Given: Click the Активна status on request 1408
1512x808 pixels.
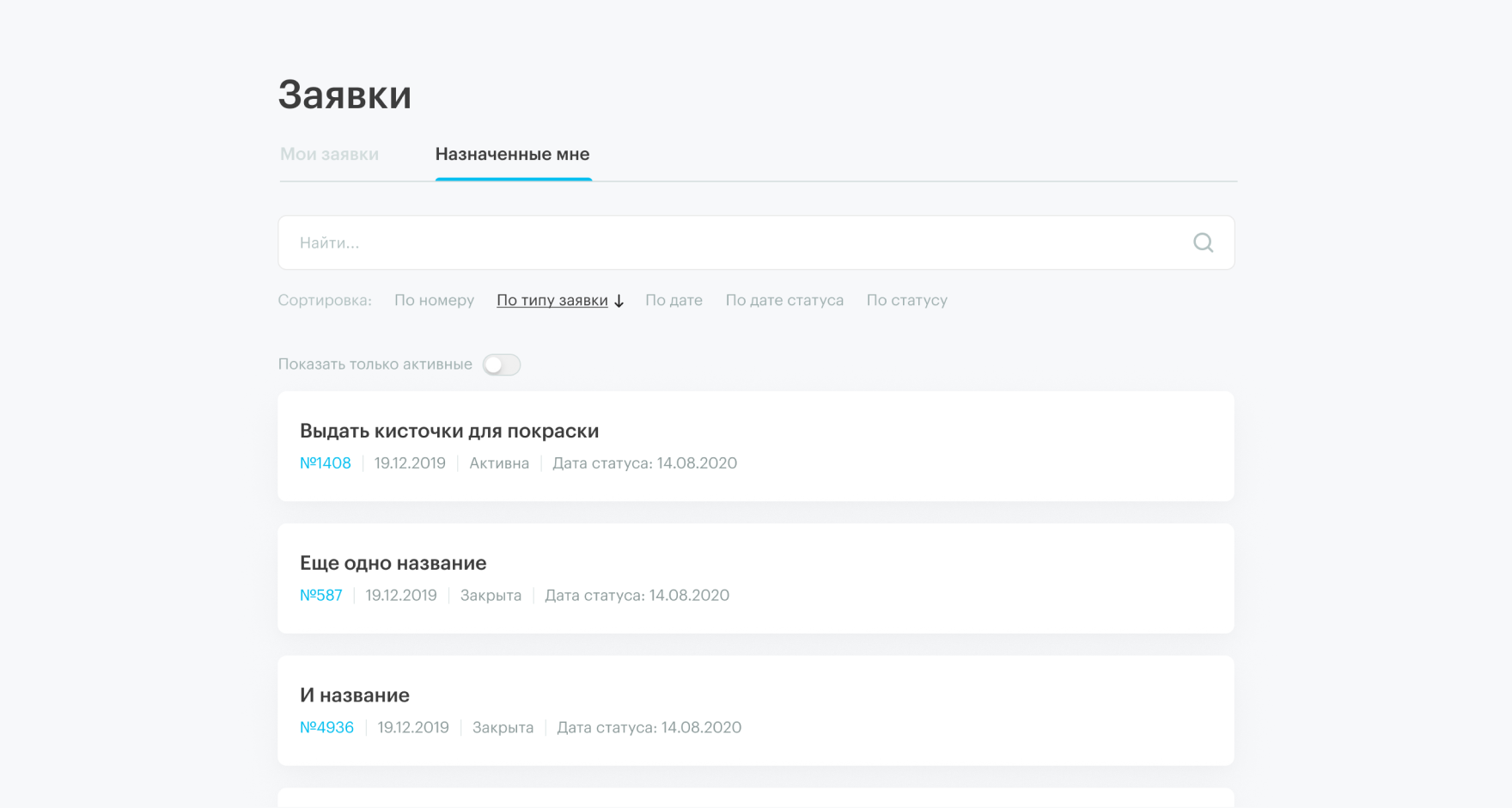Looking at the screenshot, I should (499, 463).
